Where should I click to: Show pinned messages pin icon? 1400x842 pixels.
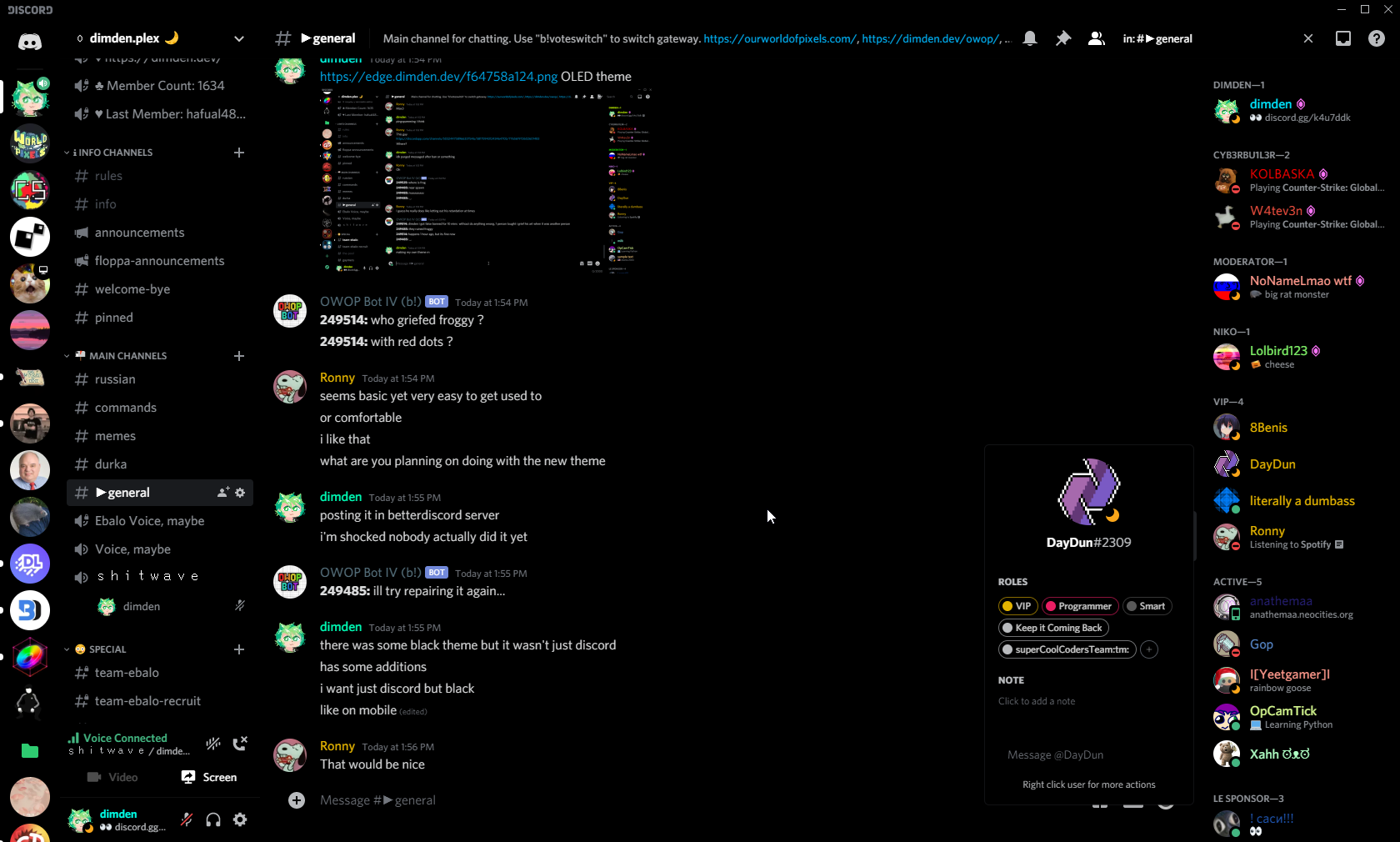(x=1063, y=38)
